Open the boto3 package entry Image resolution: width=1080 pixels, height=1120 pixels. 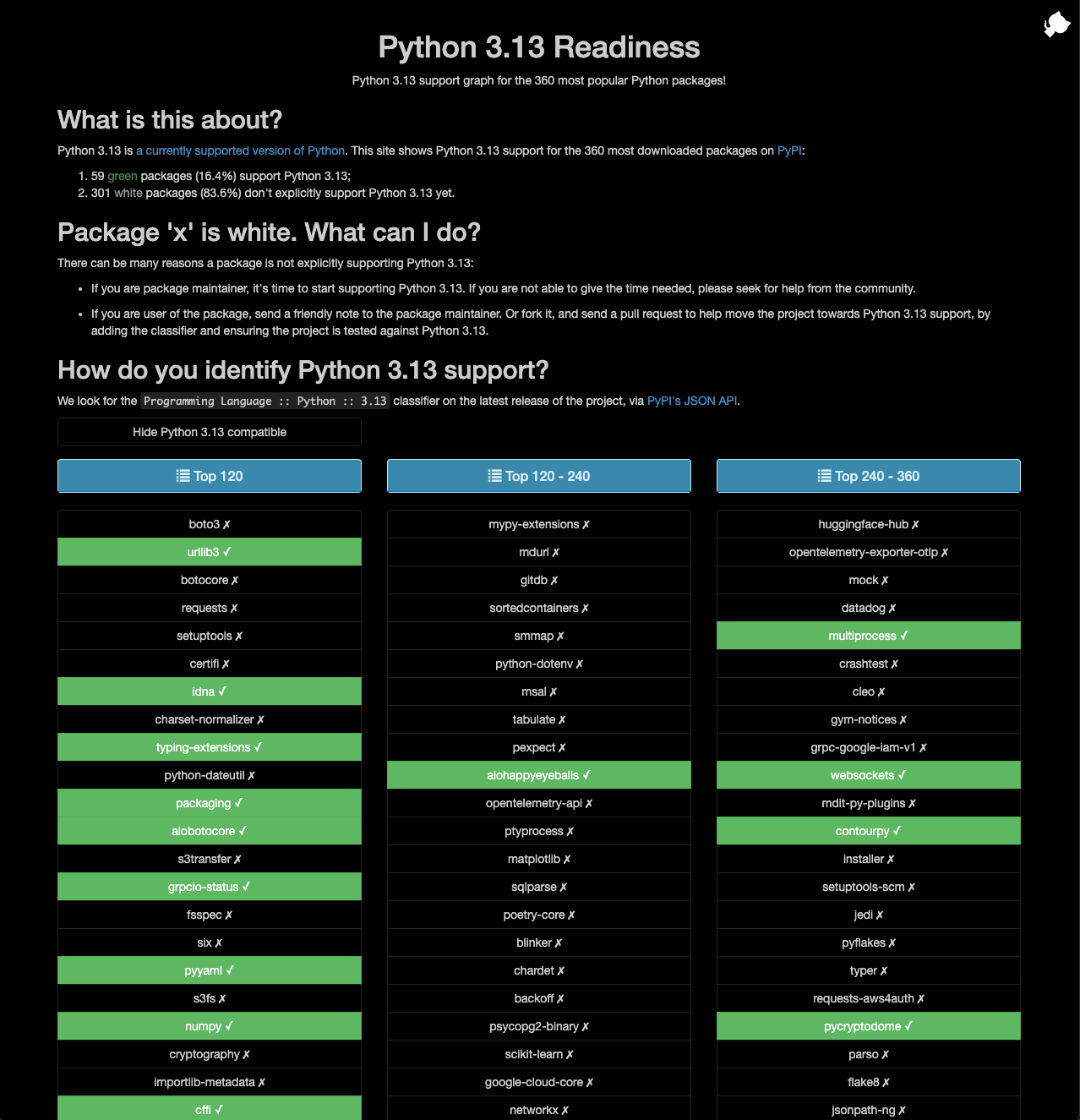tap(210, 524)
